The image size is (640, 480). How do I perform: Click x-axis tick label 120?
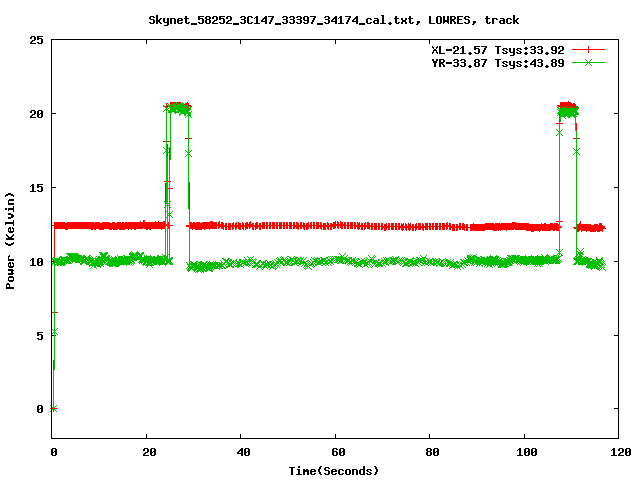pos(621,452)
